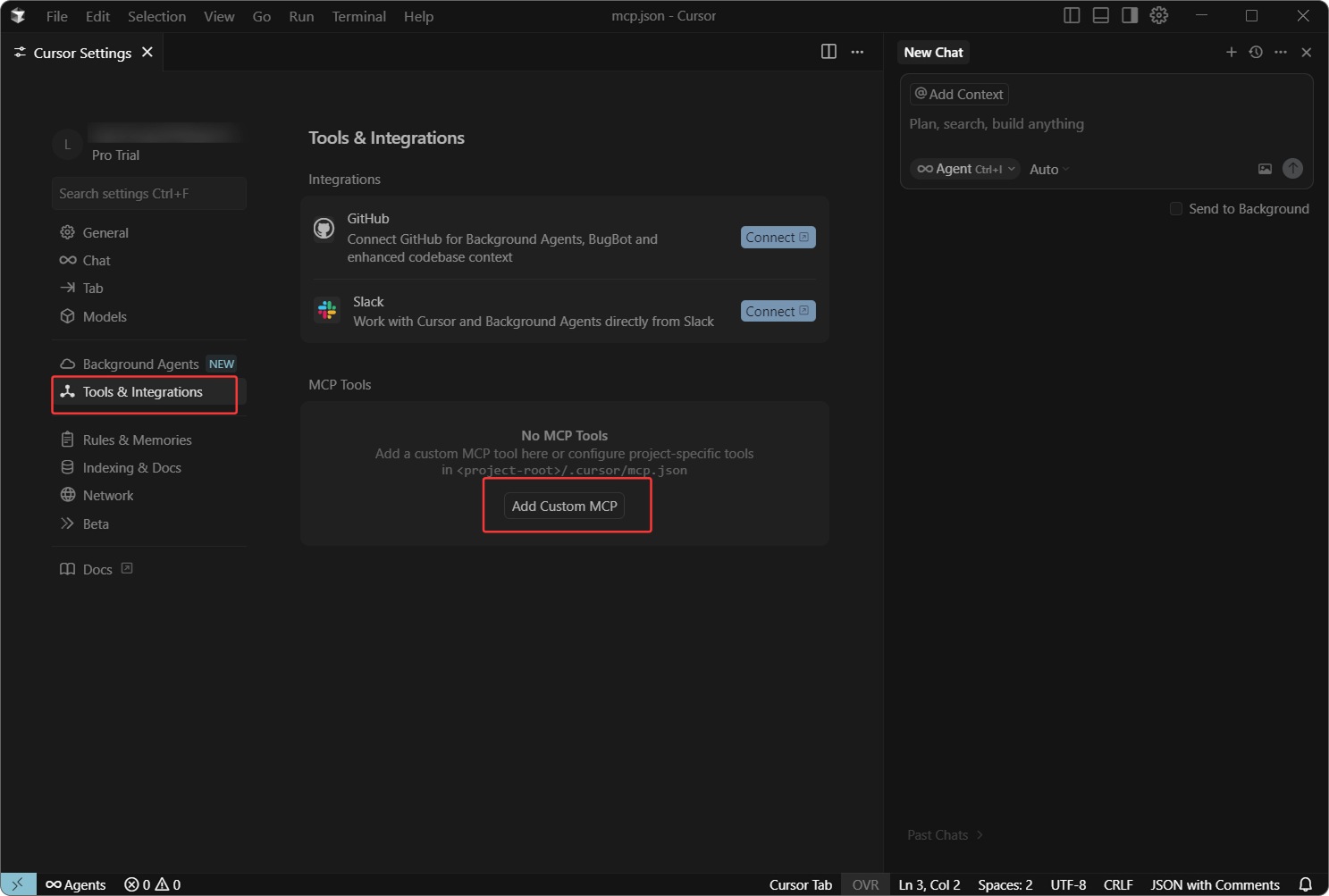
Task: Close the chat panel
Action: pyautogui.click(x=1307, y=52)
